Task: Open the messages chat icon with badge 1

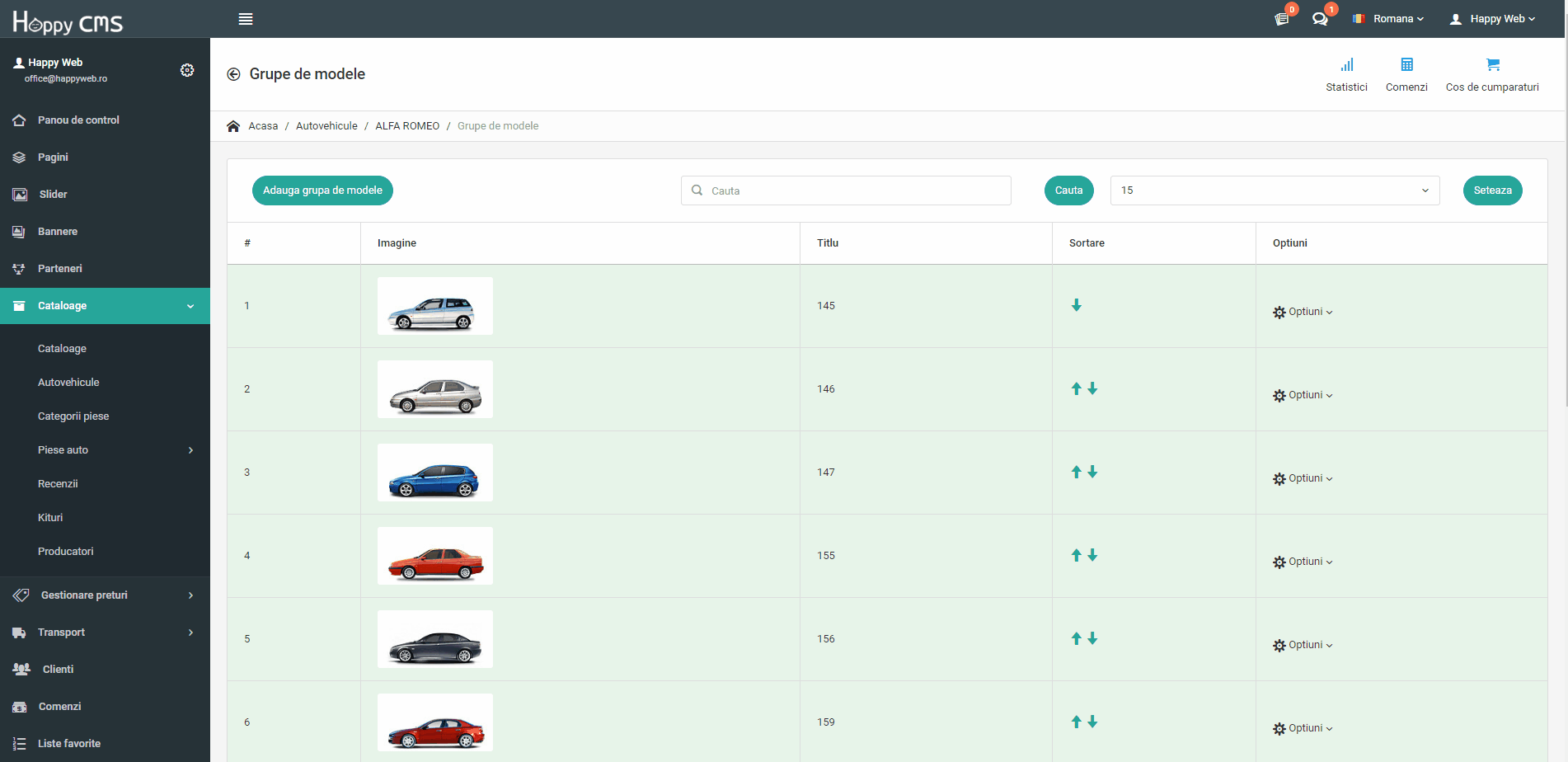Action: (x=1320, y=19)
